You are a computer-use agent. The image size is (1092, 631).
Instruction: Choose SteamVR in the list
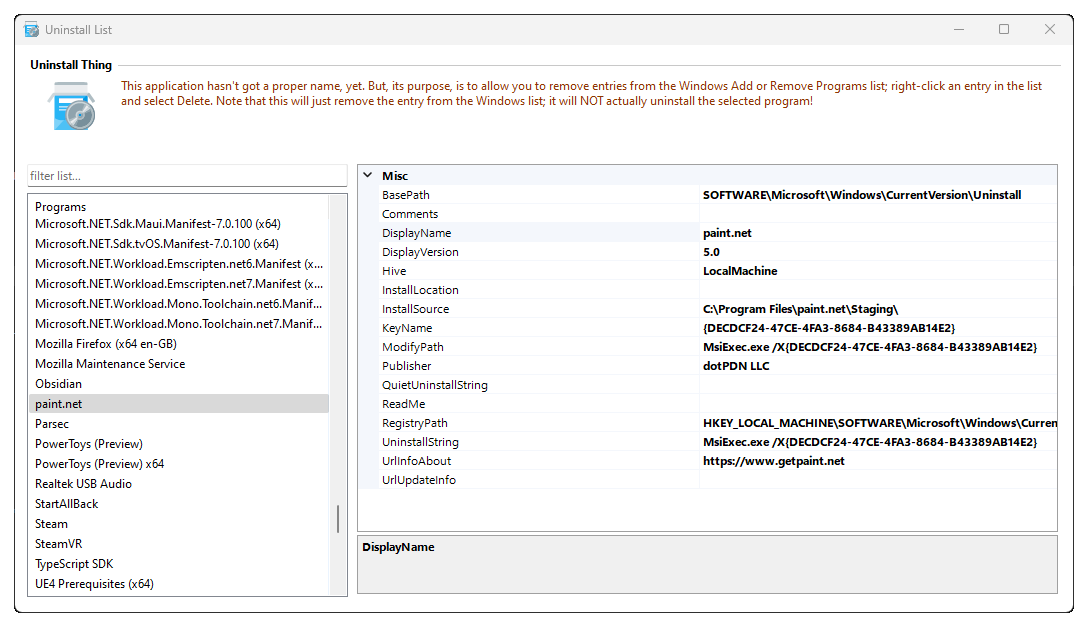pyautogui.click(x=58, y=544)
